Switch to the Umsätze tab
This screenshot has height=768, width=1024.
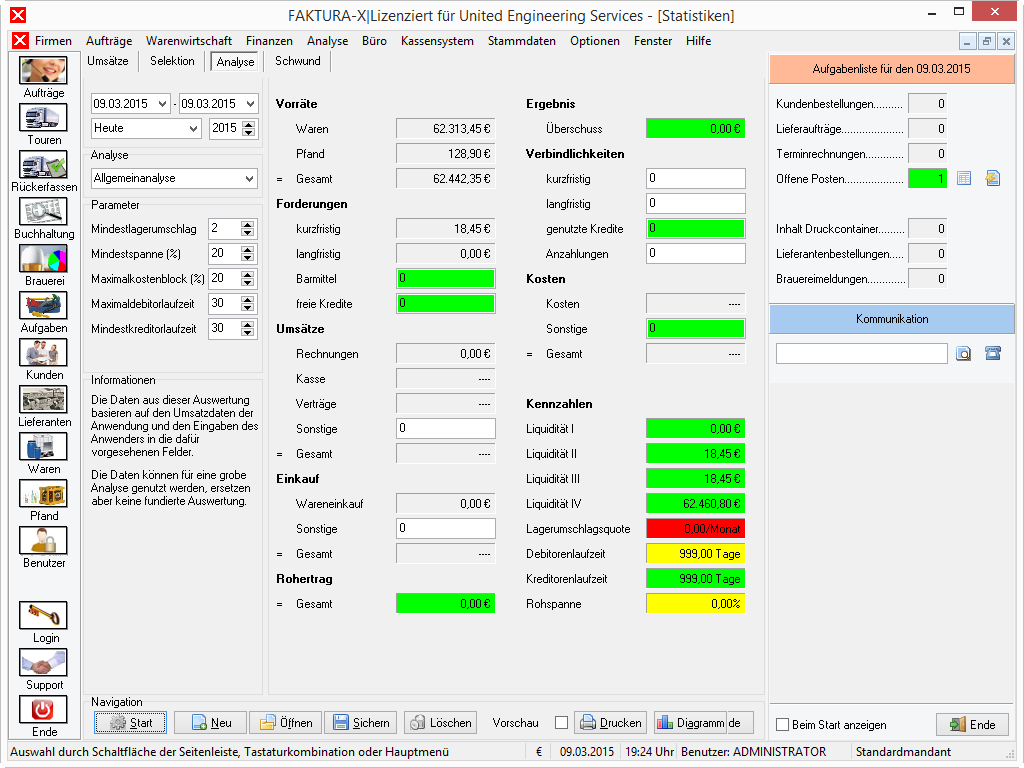[x=108, y=61]
